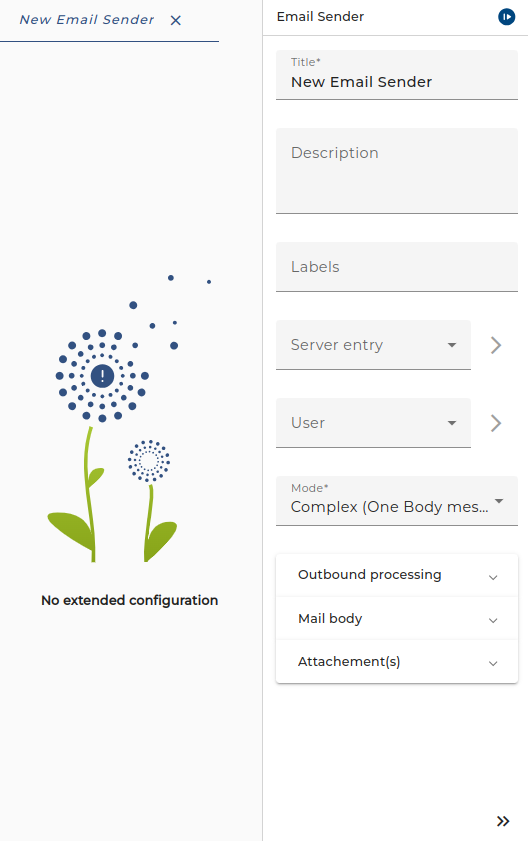Expand the Outbound processing section
This screenshot has height=841, width=528.
coord(397,575)
